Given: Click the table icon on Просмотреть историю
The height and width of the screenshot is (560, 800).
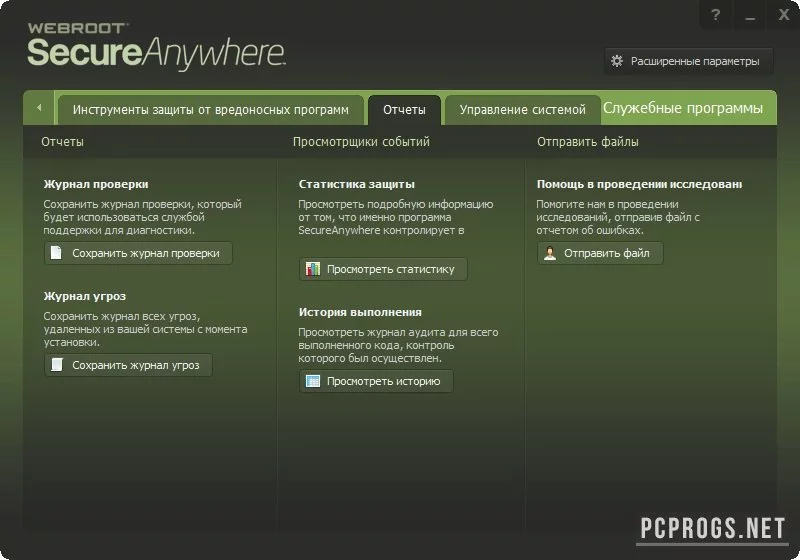Looking at the screenshot, I should (312, 381).
